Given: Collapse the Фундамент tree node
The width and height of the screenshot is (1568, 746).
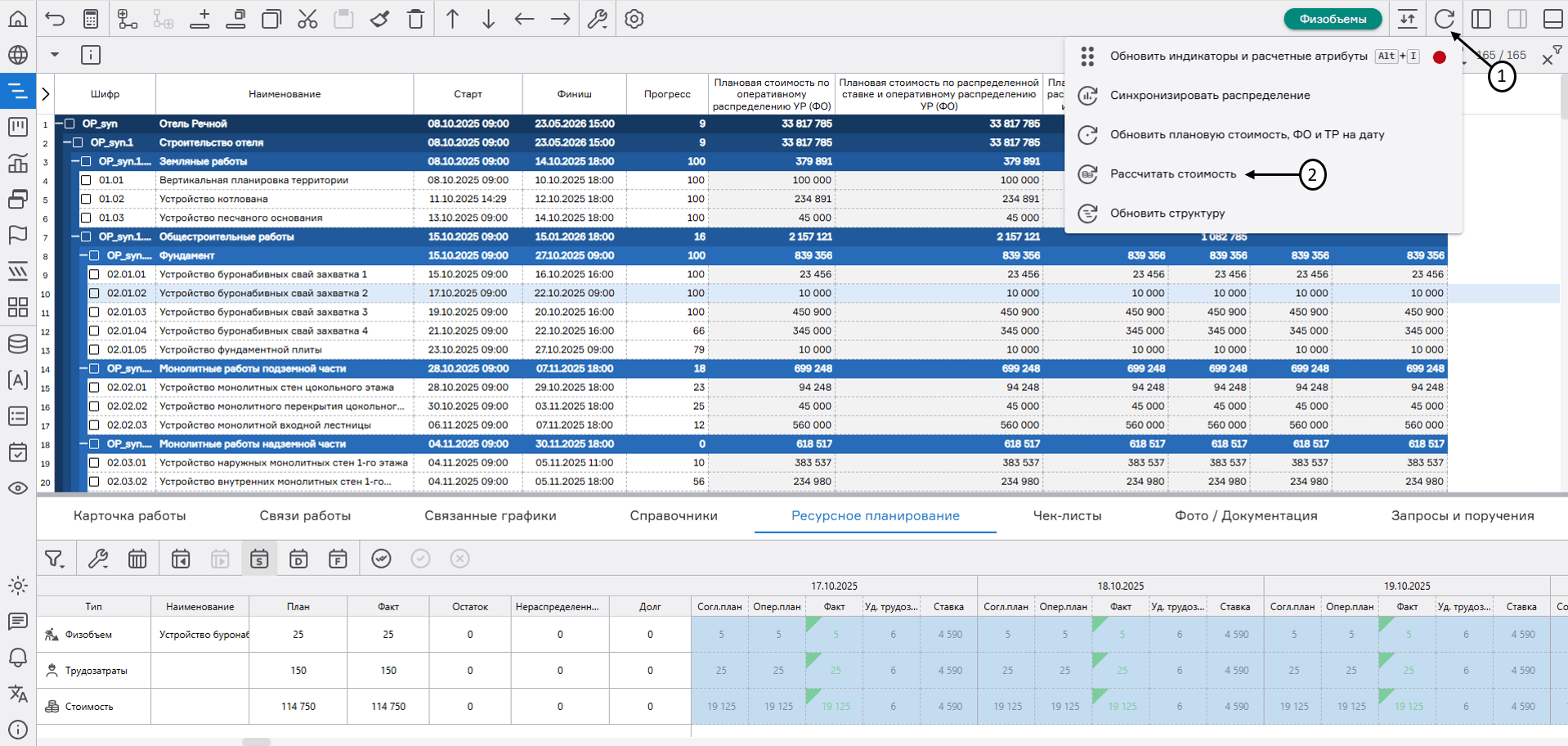Looking at the screenshot, I should point(83,255).
